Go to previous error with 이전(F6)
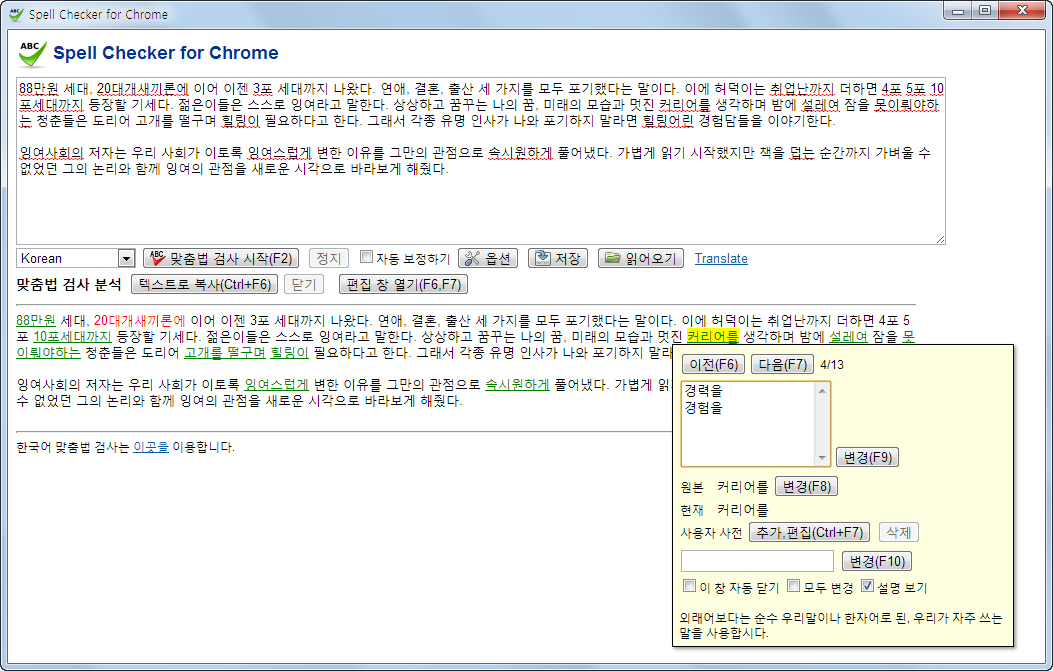1053x671 pixels. (713, 364)
